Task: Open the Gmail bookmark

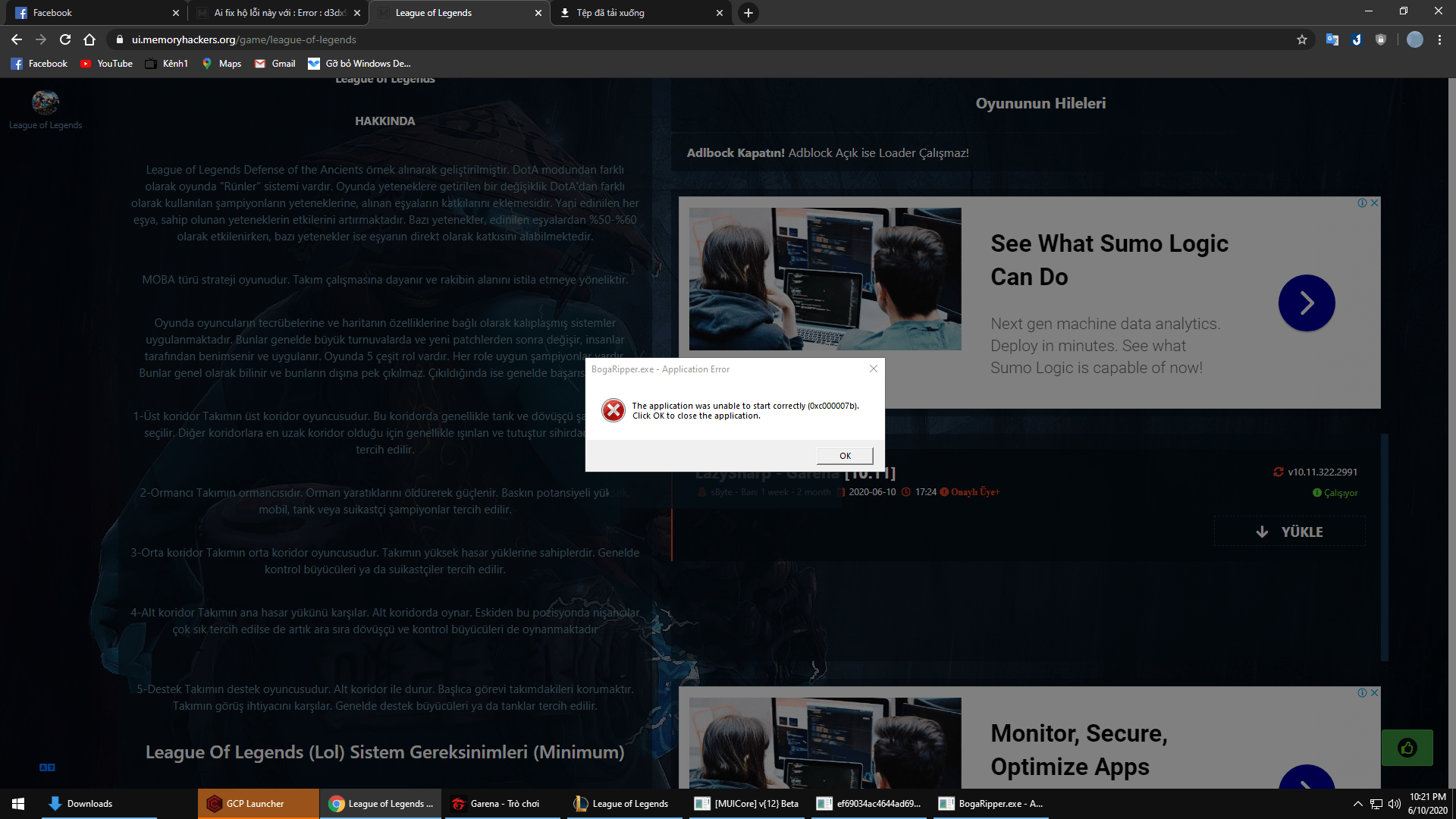Action: click(275, 64)
